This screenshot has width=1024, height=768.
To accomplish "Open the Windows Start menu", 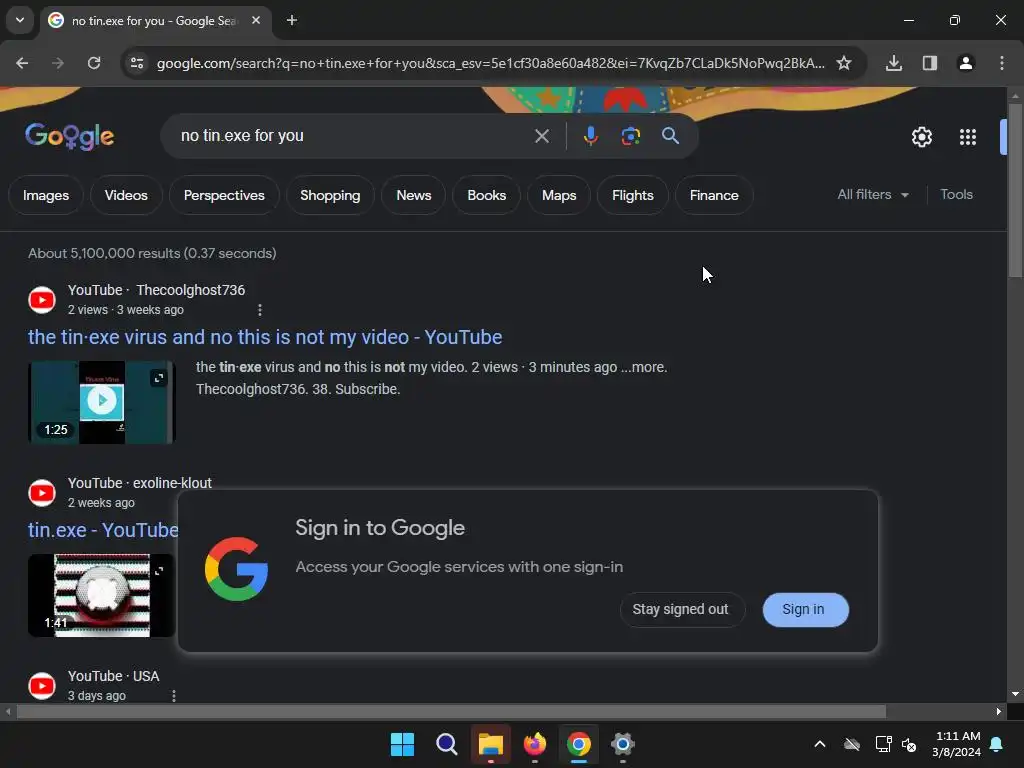I will tap(402, 744).
